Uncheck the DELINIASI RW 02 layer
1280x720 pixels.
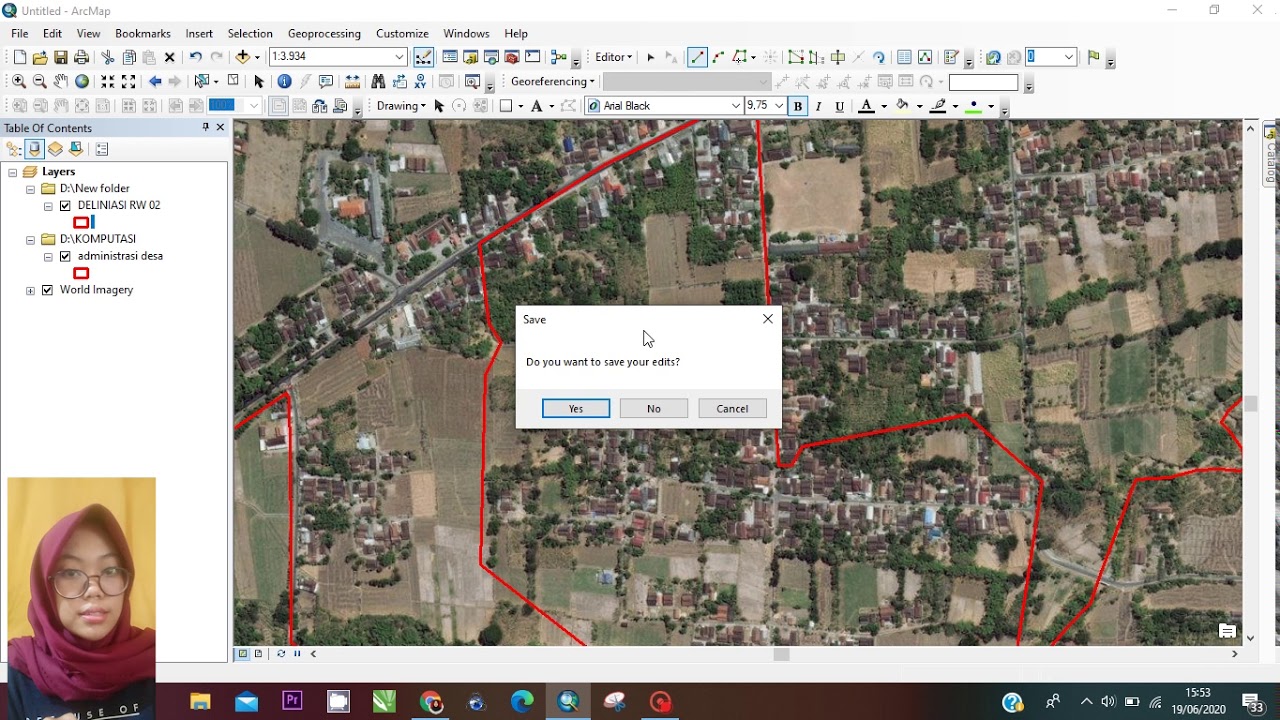pos(65,206)
